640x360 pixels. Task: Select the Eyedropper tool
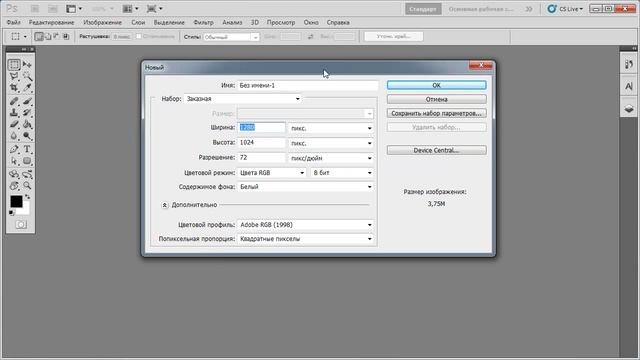(x=27, y=88)
